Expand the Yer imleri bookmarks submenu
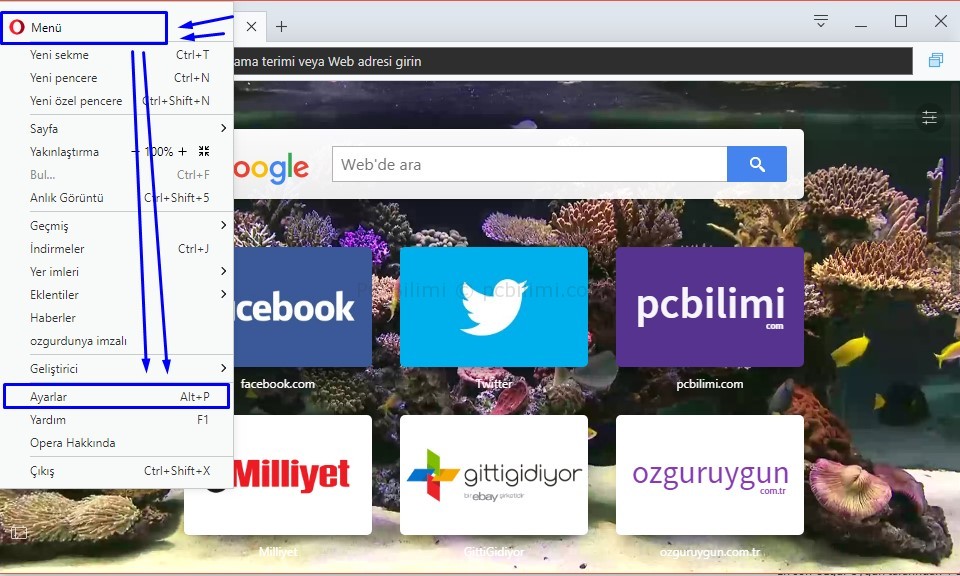 [x=116, y=272]
